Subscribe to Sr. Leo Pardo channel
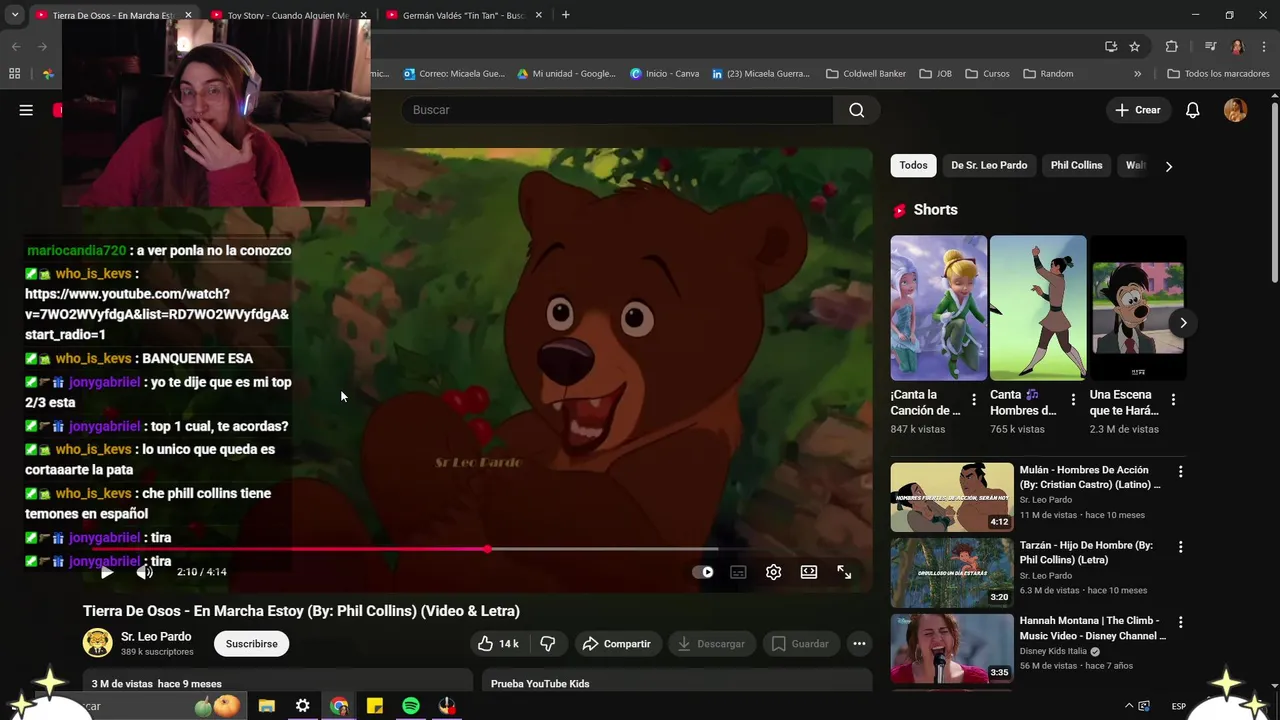The width and height of the screenshot is (1280, 720). (251, 644)
